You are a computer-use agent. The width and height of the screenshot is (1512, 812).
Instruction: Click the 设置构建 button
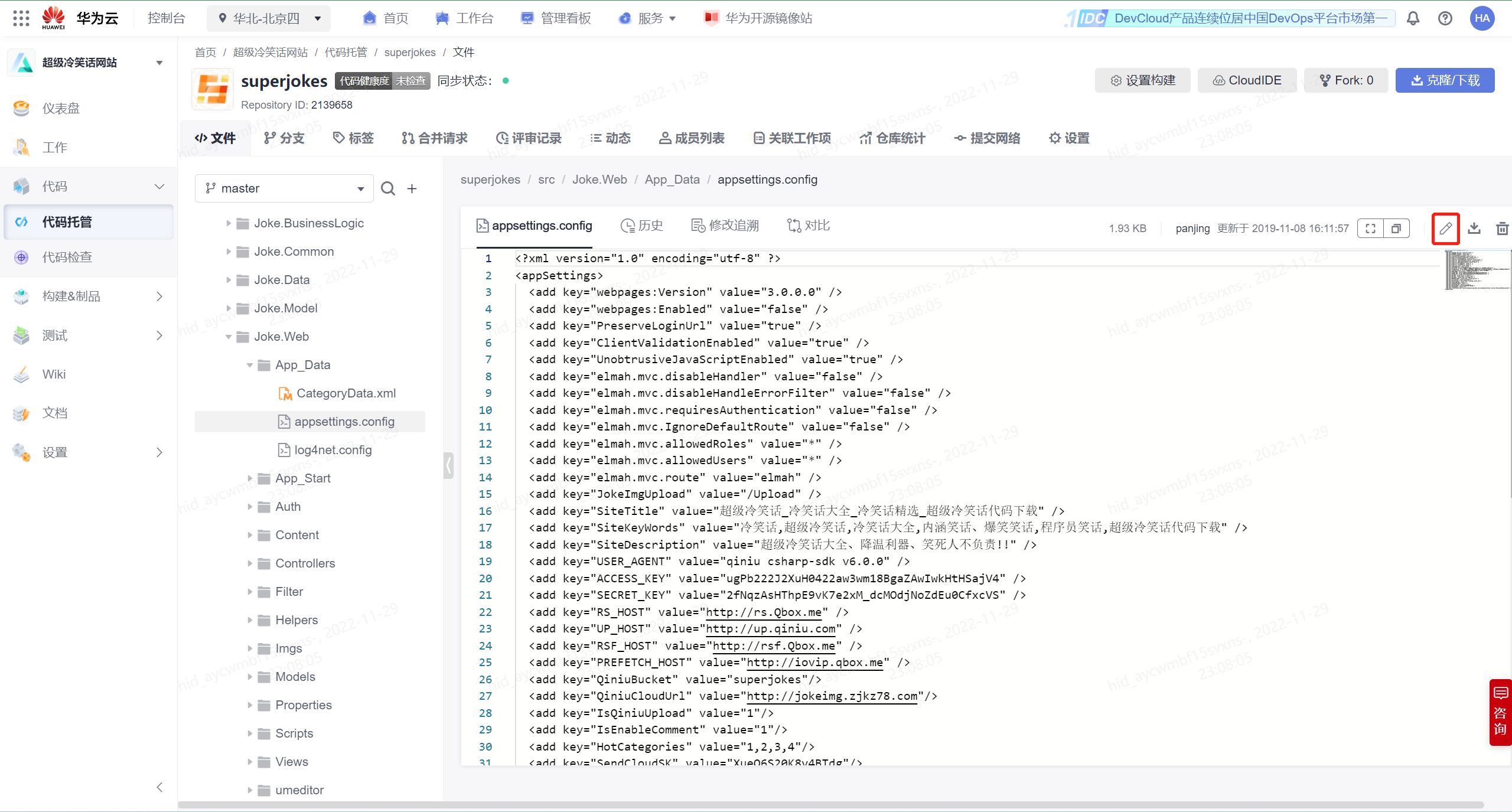pos(1144,80)
